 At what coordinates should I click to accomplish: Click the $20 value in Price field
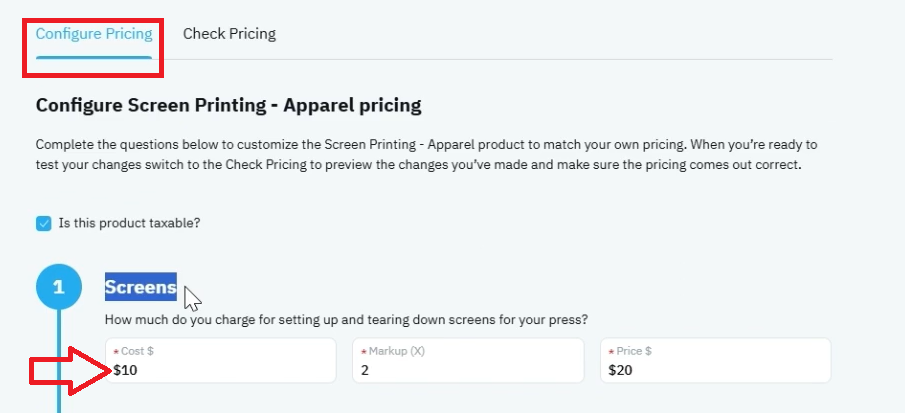tap(620, 370)
